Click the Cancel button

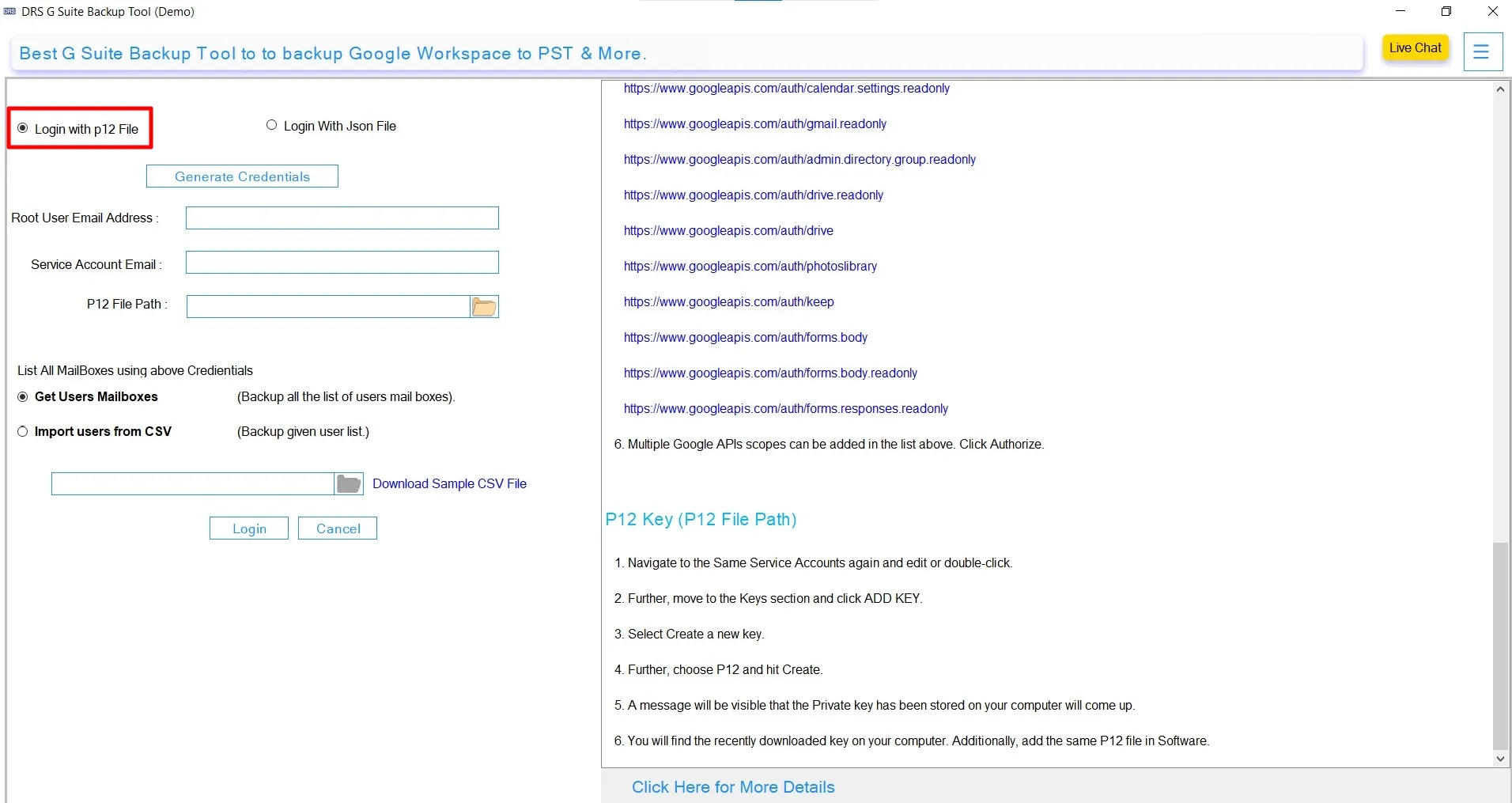[x=338, y=528]
